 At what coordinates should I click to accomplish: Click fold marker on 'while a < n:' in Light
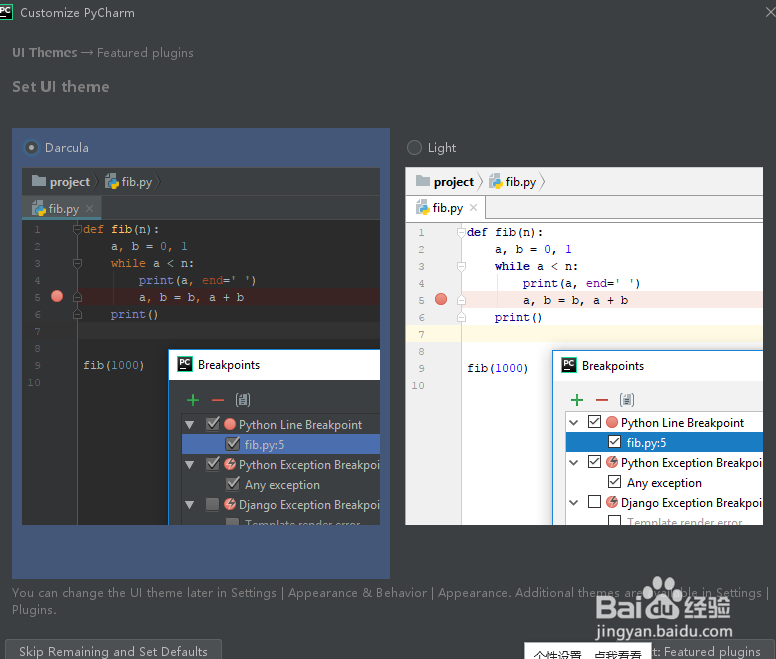[x=461, y=266]
